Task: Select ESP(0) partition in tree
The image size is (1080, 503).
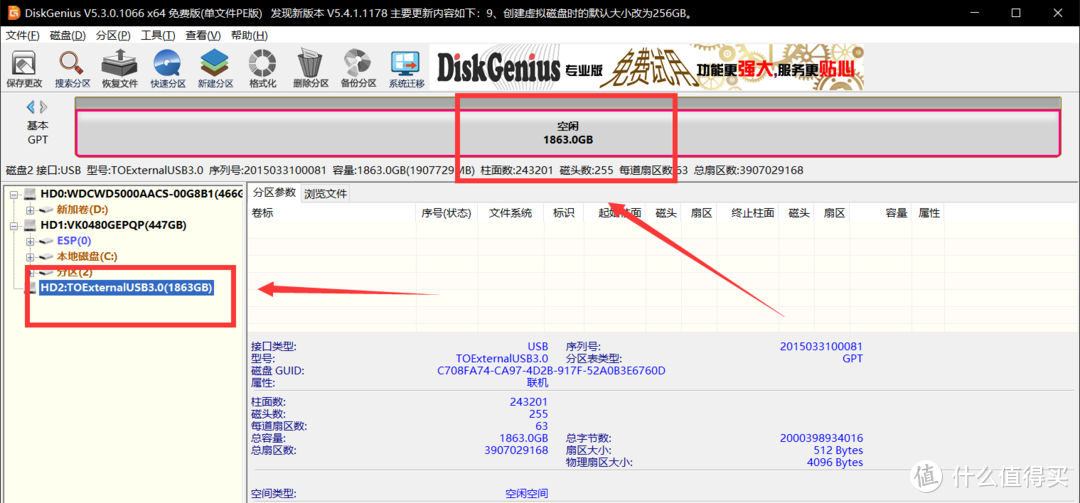Action: point(74,241)
